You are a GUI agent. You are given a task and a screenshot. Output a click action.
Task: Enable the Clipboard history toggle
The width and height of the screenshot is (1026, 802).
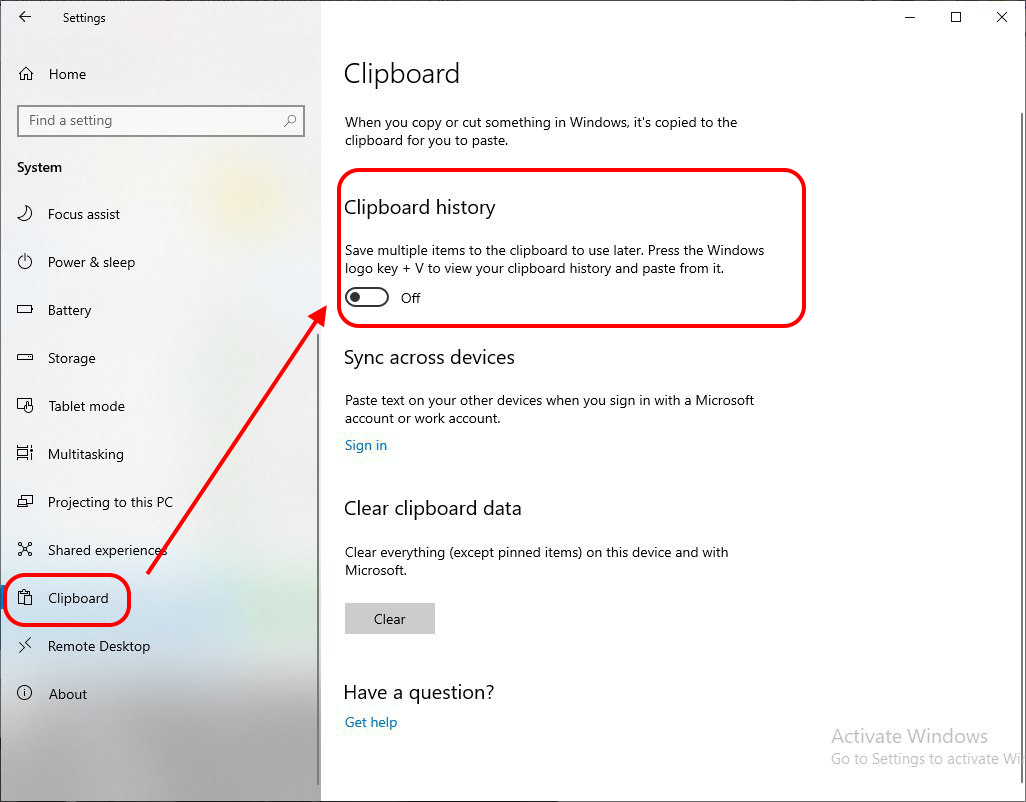[367, 297]
